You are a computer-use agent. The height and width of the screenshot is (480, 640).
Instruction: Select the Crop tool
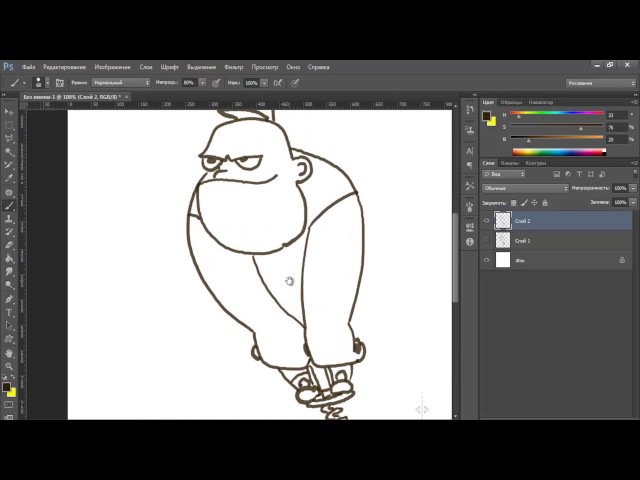(9, 165)
